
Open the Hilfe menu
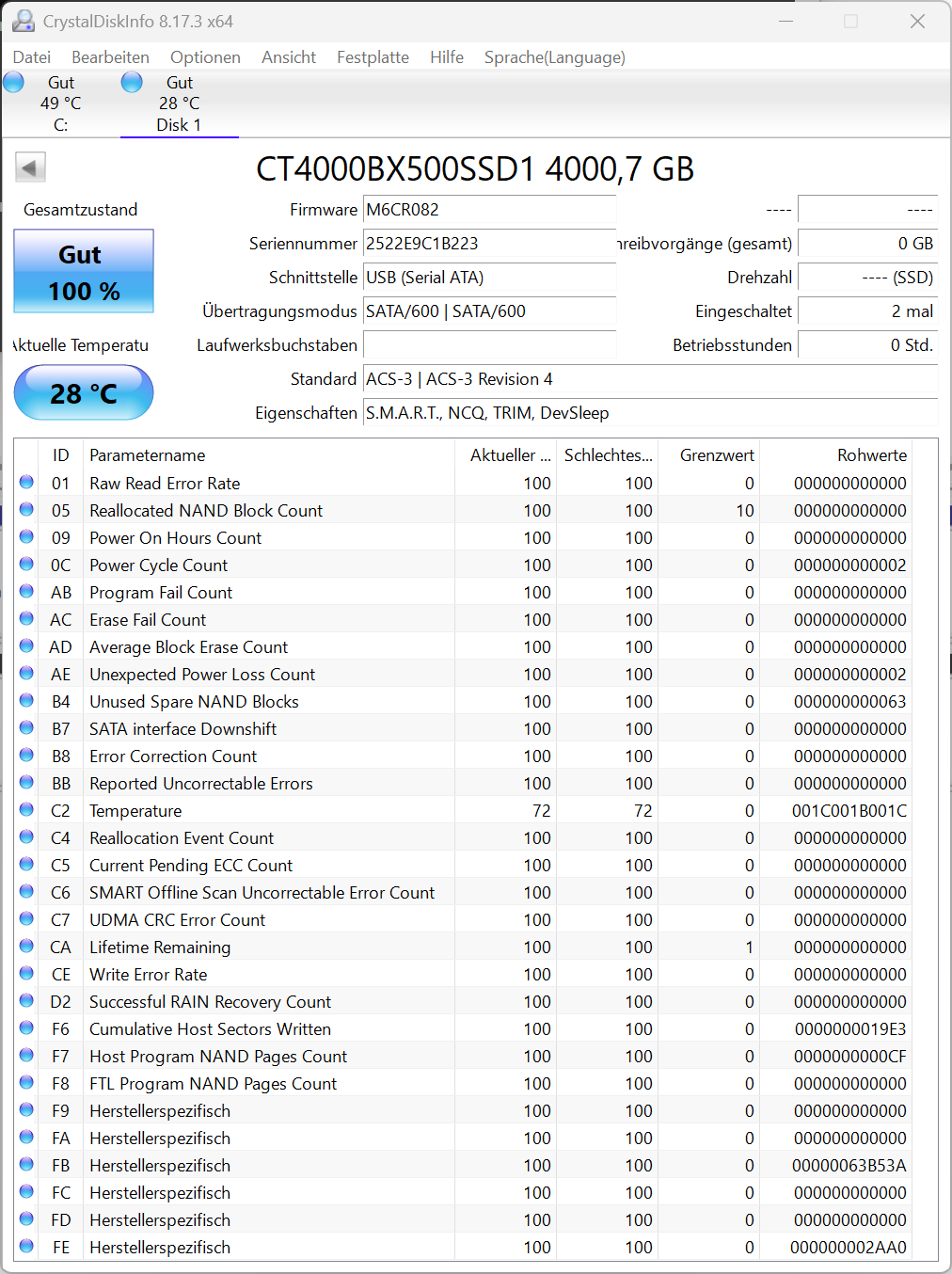[x=447, y=57]
